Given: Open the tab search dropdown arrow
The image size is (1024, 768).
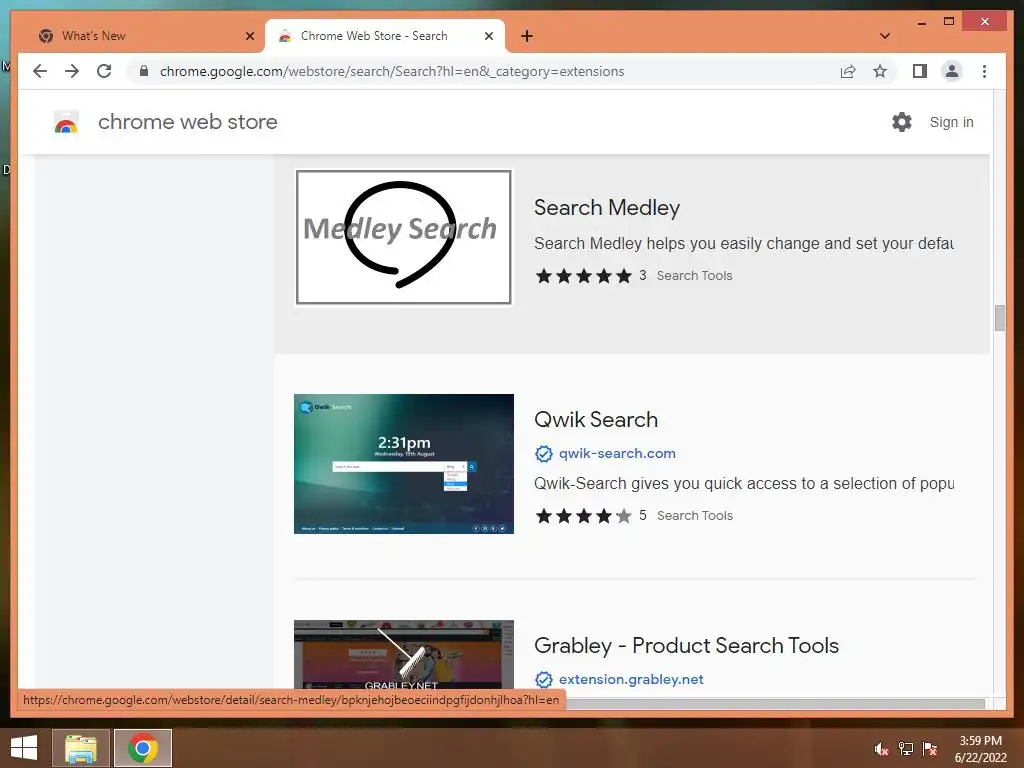Looking at the screenshot, I should pyautogui.click(x=884, y=36).
